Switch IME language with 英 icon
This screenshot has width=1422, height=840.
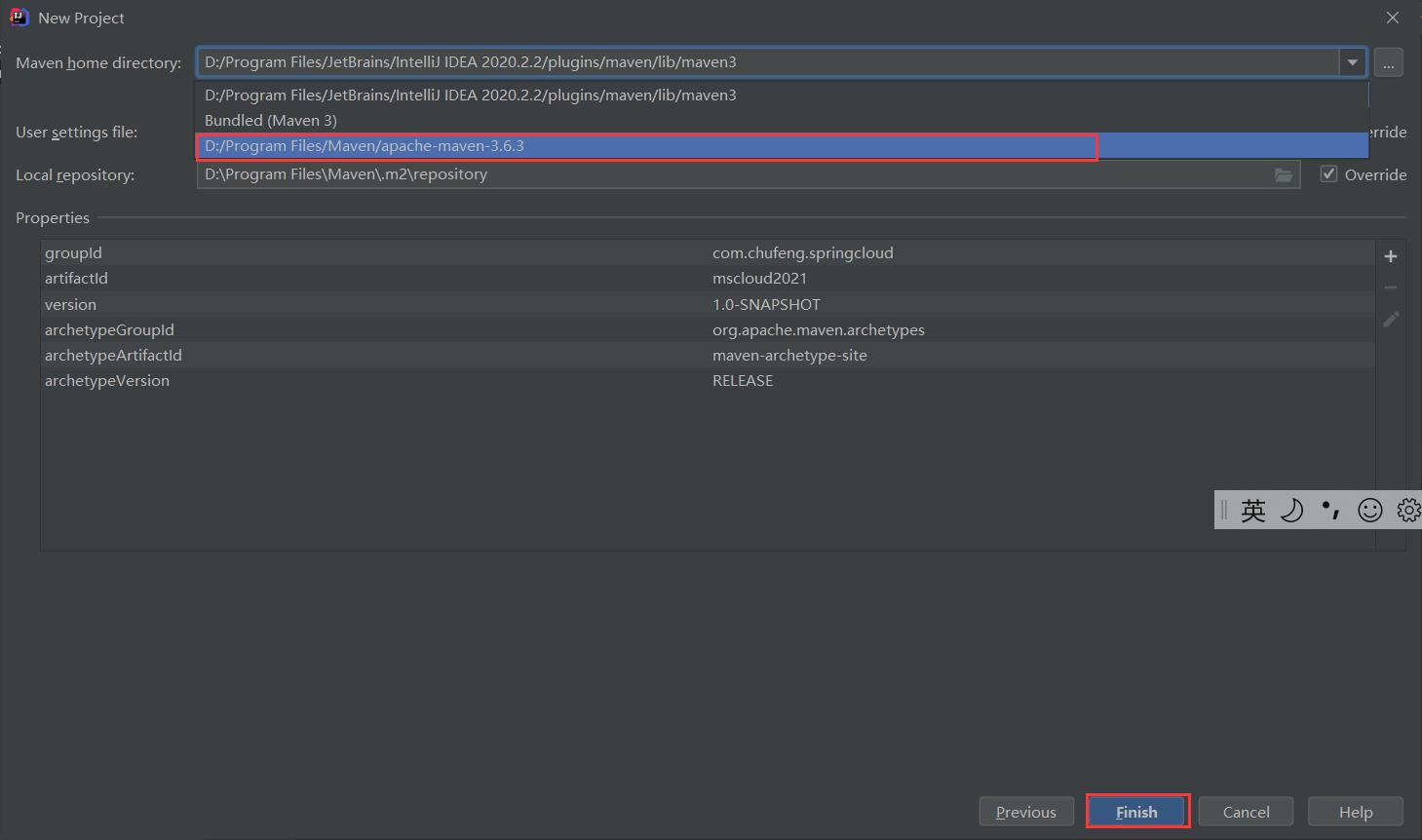pos(1253,510)
